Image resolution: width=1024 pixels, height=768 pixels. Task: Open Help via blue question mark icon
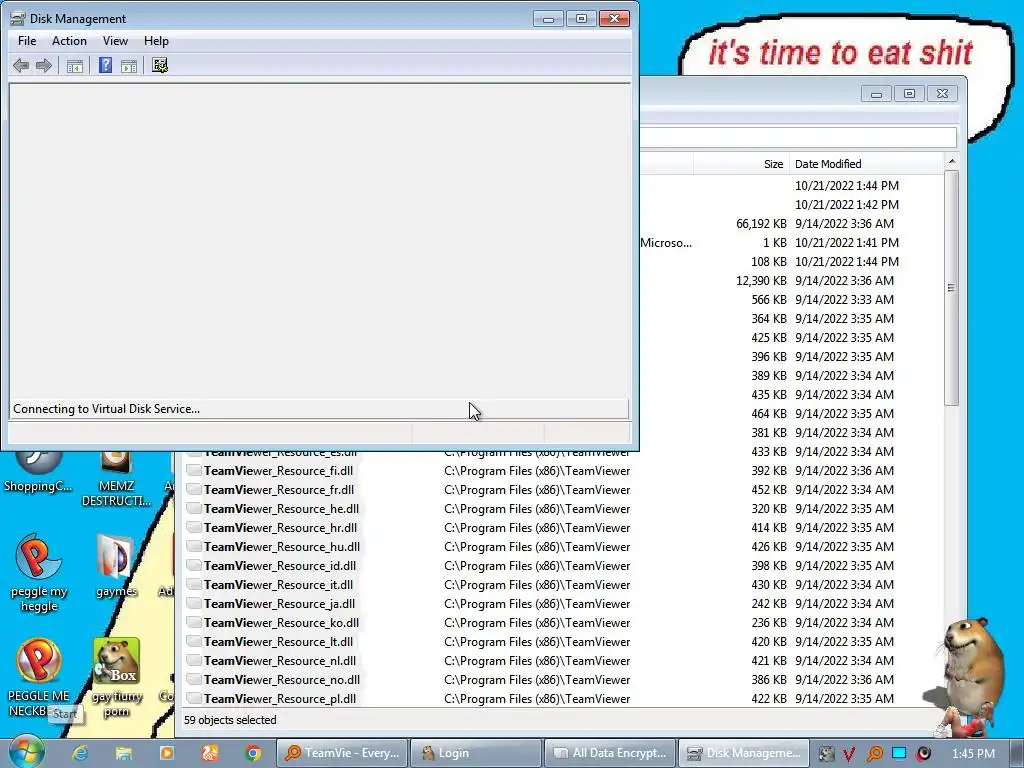point(105,65)
